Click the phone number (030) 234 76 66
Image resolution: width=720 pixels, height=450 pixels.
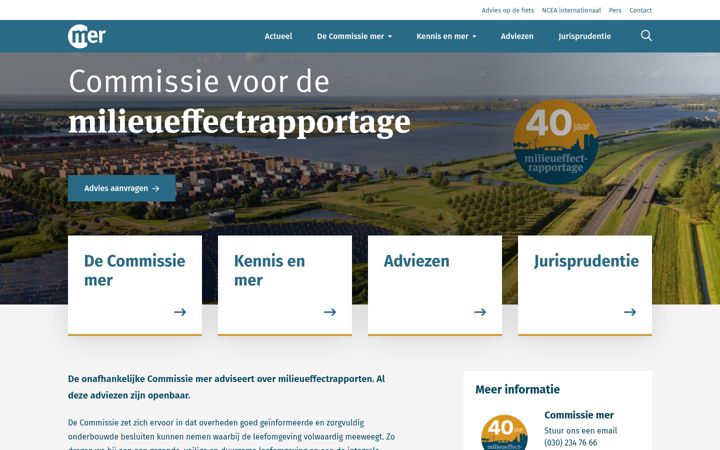tap(571, 443)
